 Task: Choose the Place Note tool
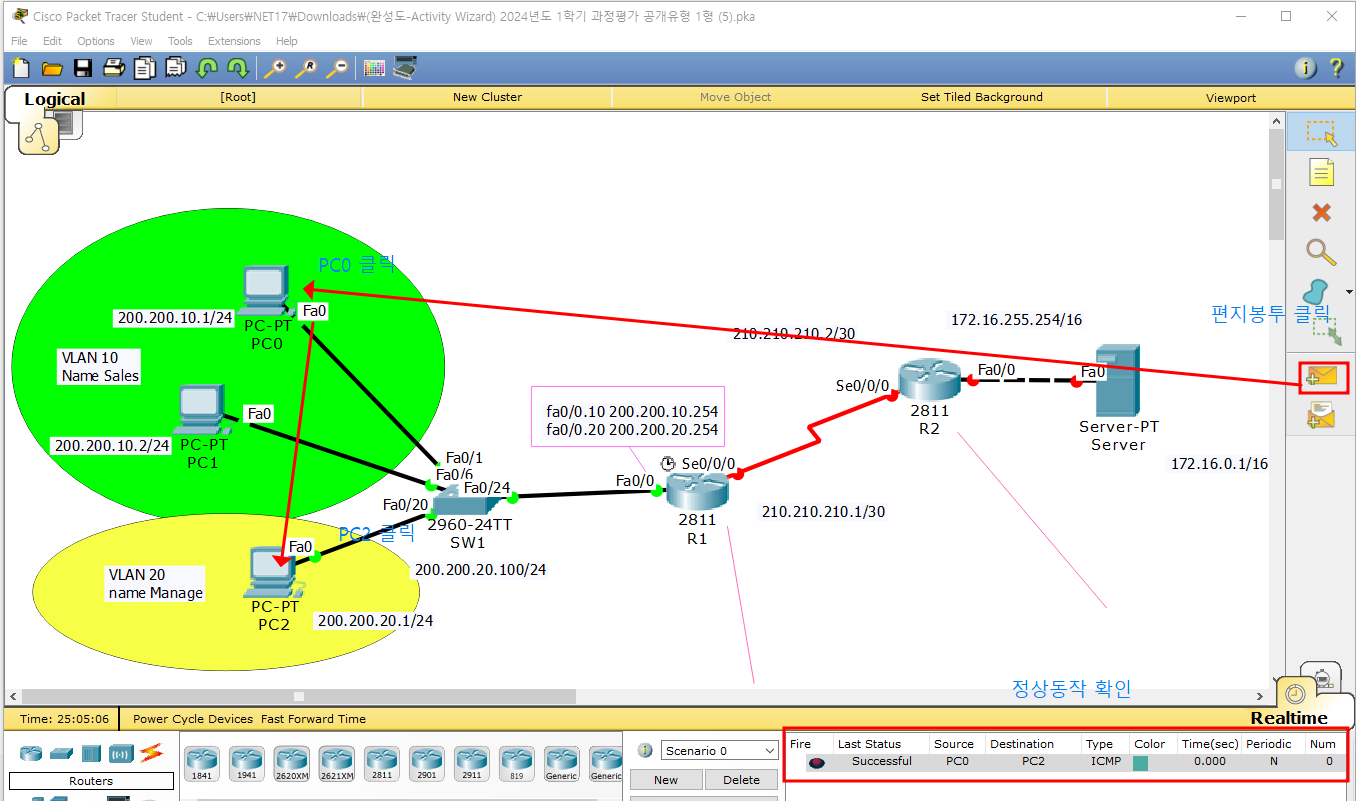1321,172
